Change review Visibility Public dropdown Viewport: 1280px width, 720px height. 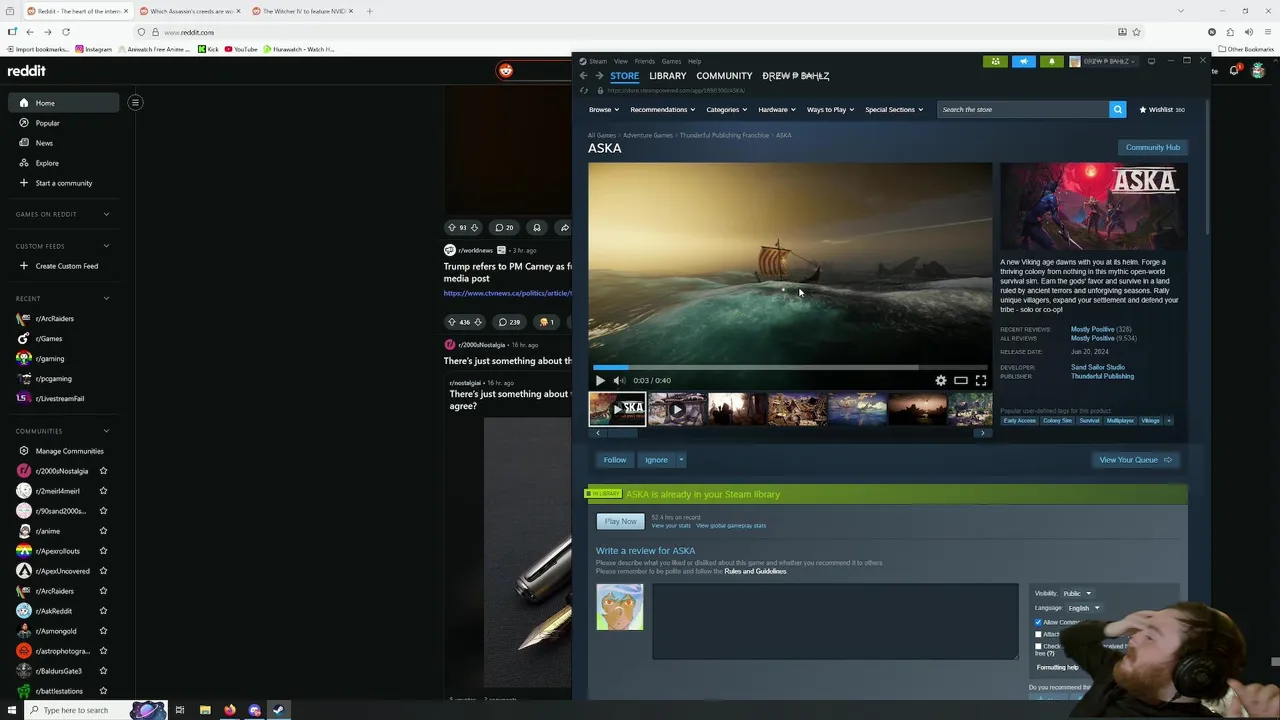1077,594
